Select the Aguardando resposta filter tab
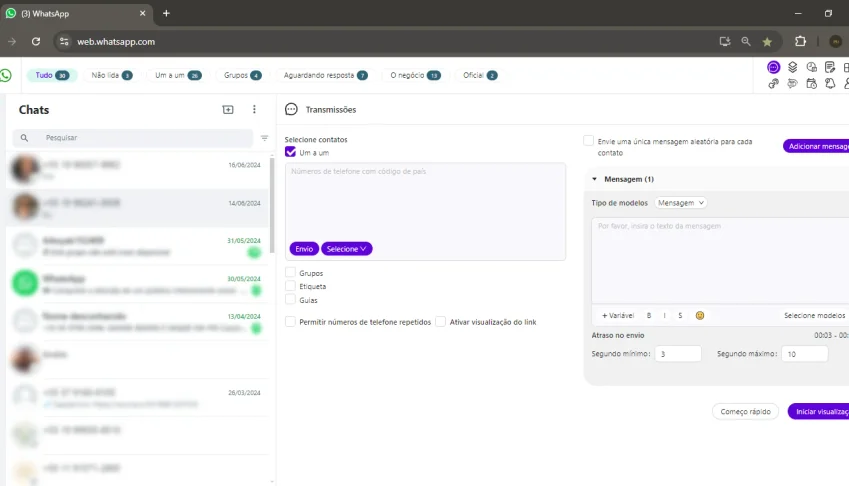 (325, 75)
